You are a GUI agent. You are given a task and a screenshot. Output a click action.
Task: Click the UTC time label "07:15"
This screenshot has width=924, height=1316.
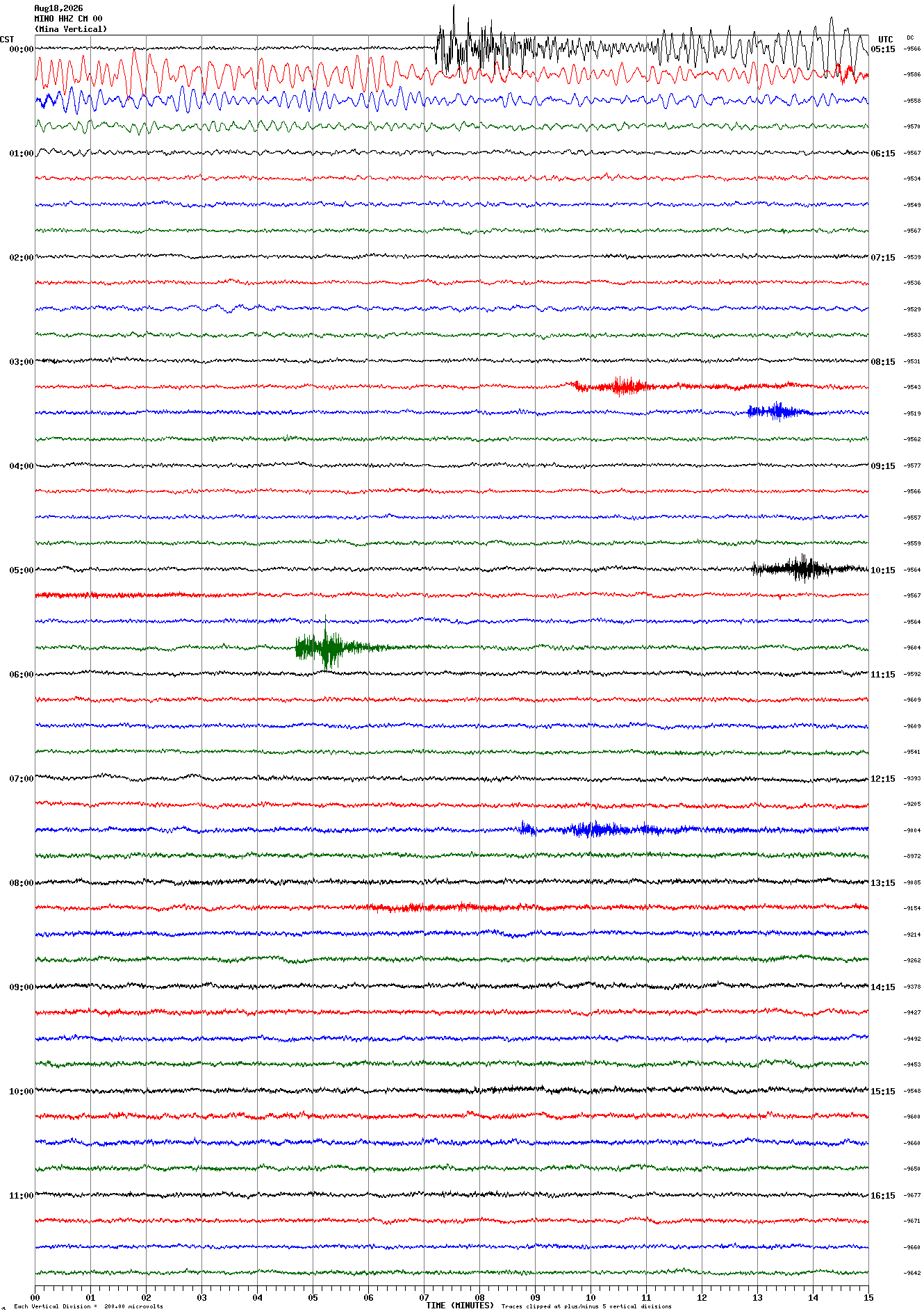[883, 258]
